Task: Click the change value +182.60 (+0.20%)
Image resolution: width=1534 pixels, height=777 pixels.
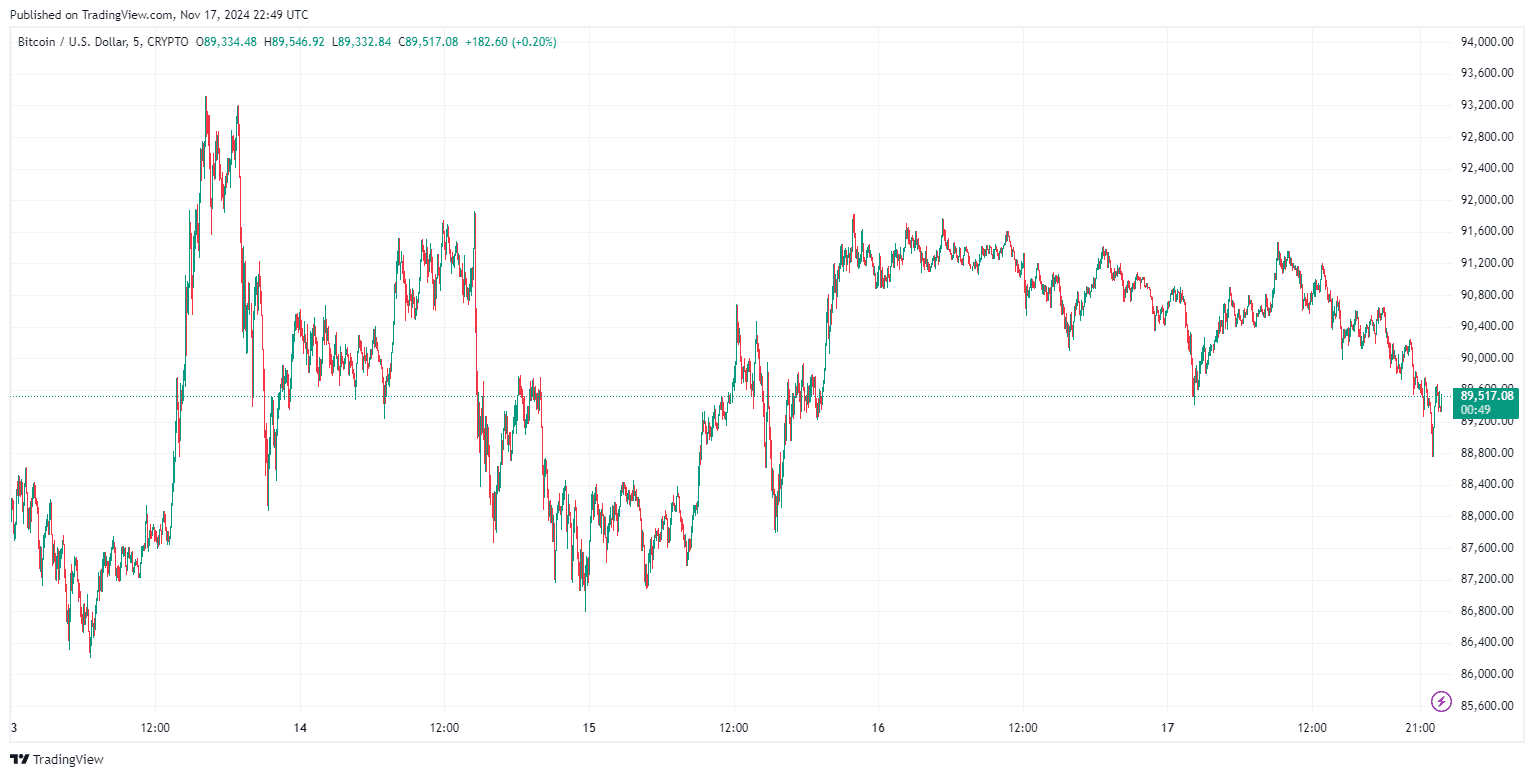Action: 511,42
